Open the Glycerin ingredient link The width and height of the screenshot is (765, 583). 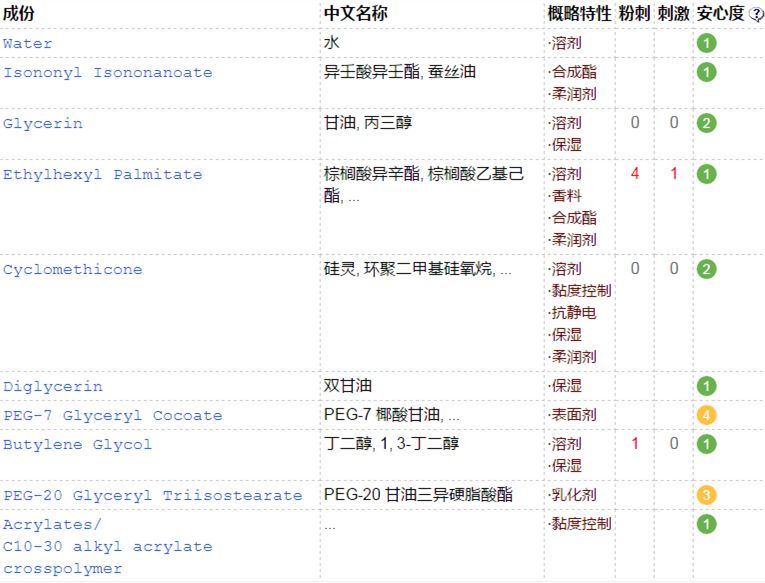pyautogui.click(x=43, y=123)
